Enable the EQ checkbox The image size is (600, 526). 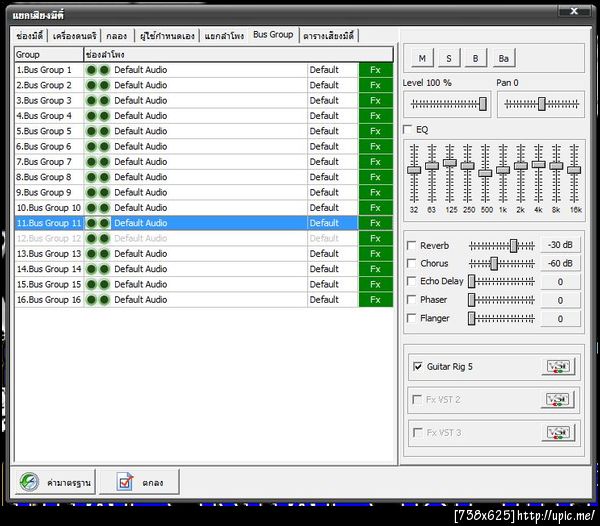pos(408,129)
